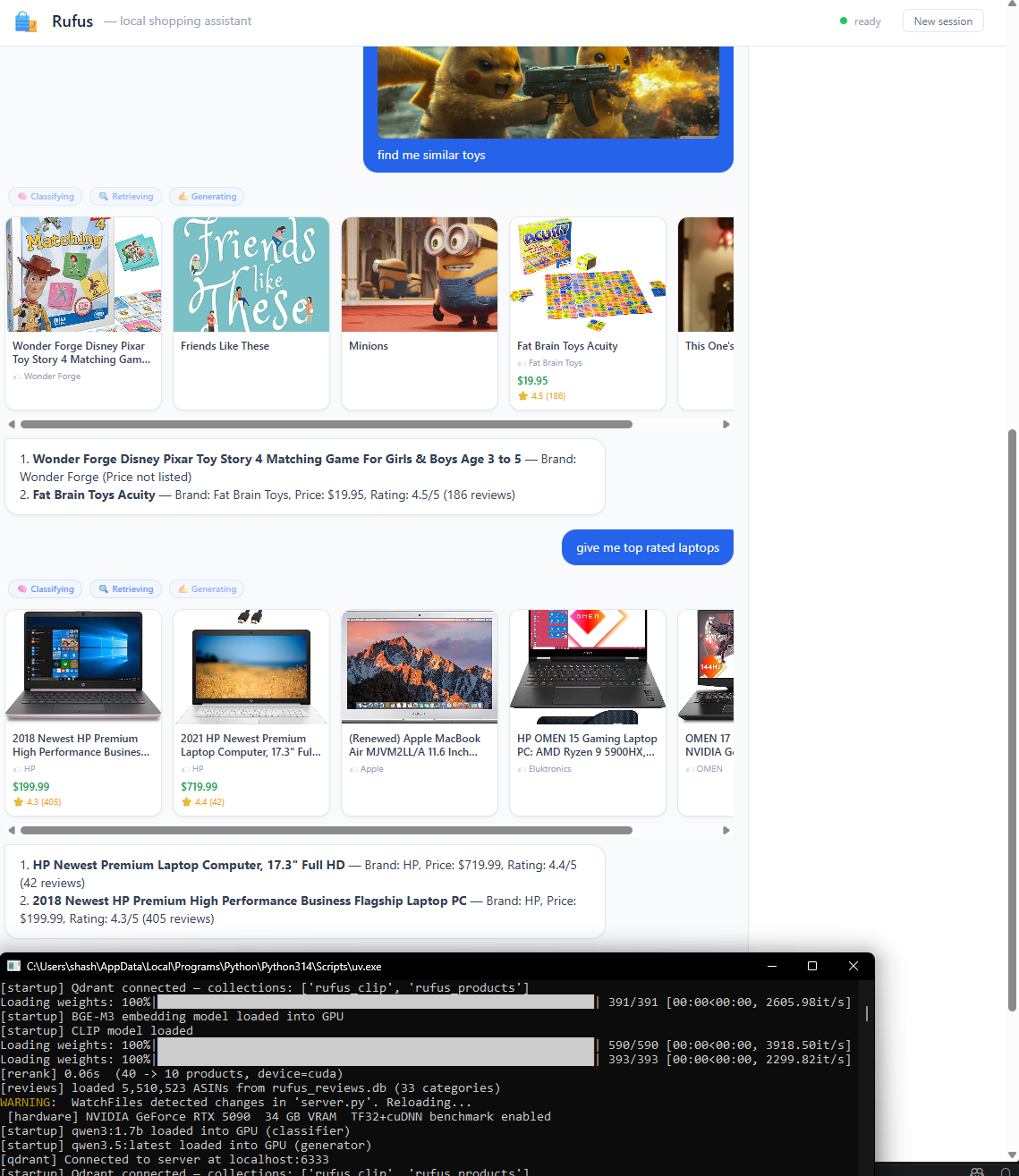
Task: Click the $199.99 price on HP laptop
Action: pyautogui.click(x=31, y=787)
